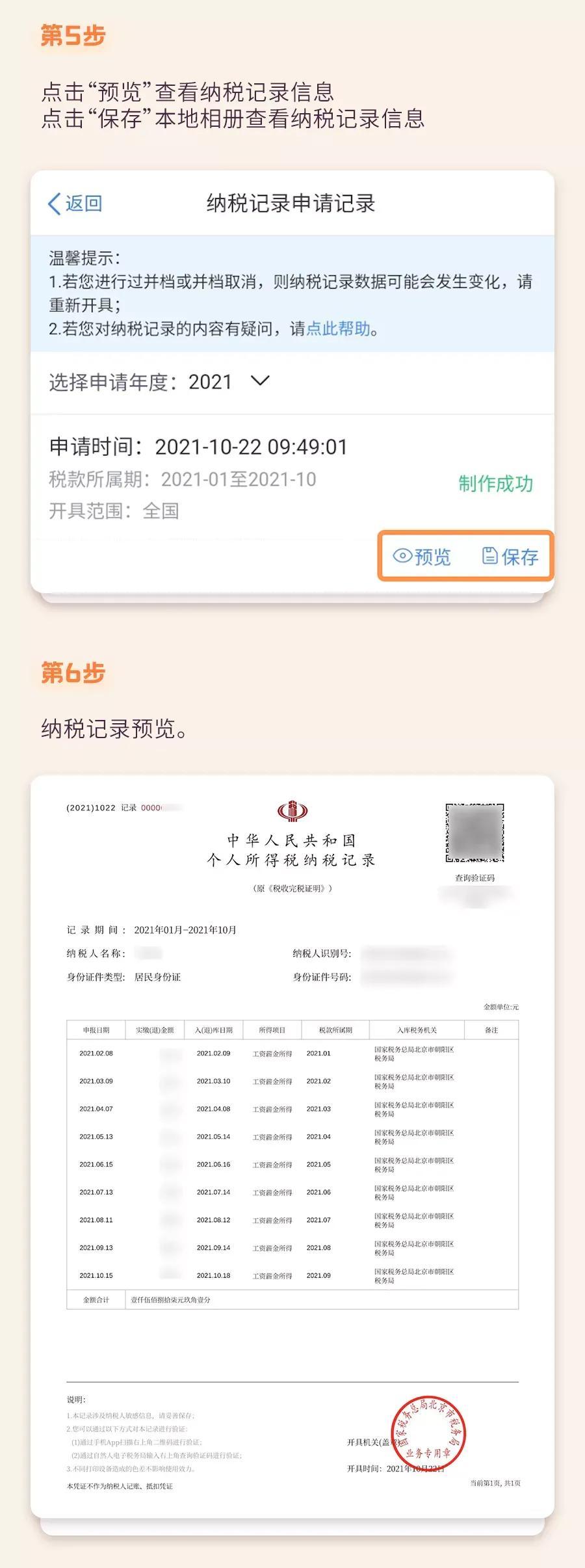The width and height of the screenshot is (585, 1568).
Task: Tap the 保存 save button text
Action: [x=520, y=556]
